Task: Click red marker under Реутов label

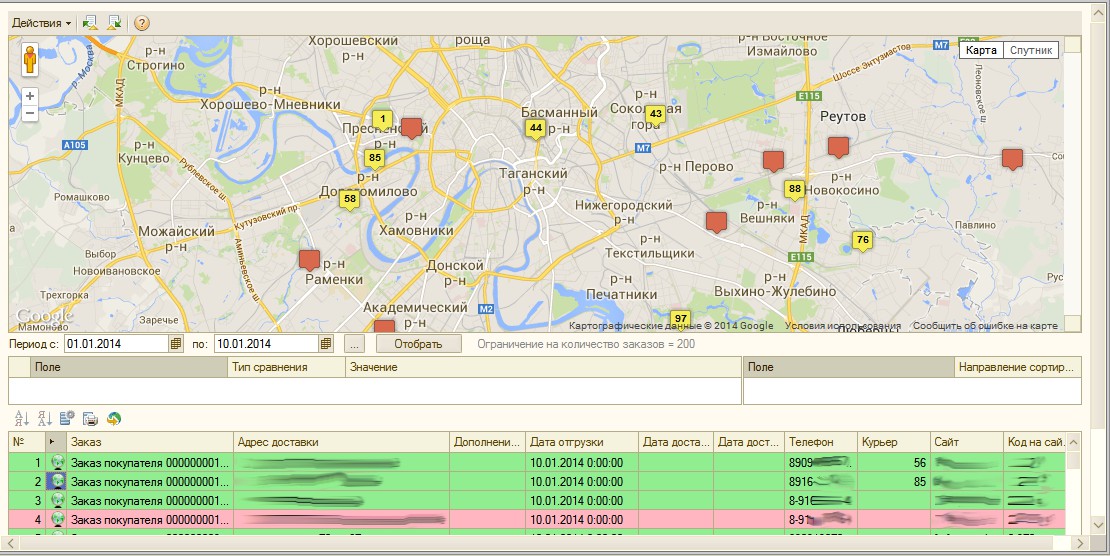Action: tap(838, 147)
